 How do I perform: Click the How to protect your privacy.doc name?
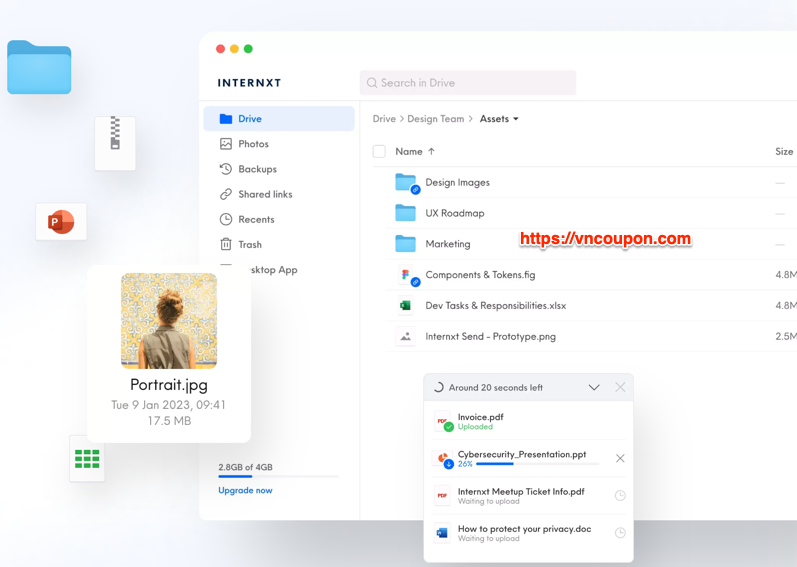pyautogui.click(x=525, y=529)
